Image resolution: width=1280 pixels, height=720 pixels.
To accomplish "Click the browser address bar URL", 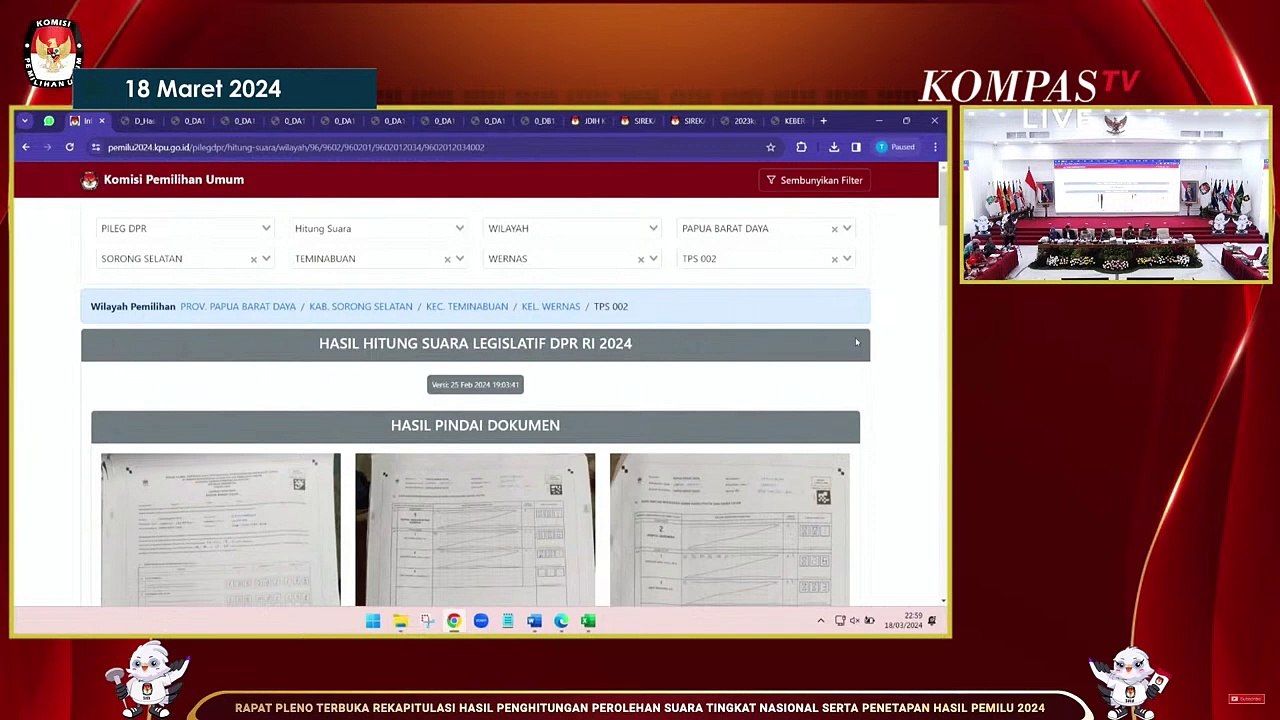I will [296, 147].
